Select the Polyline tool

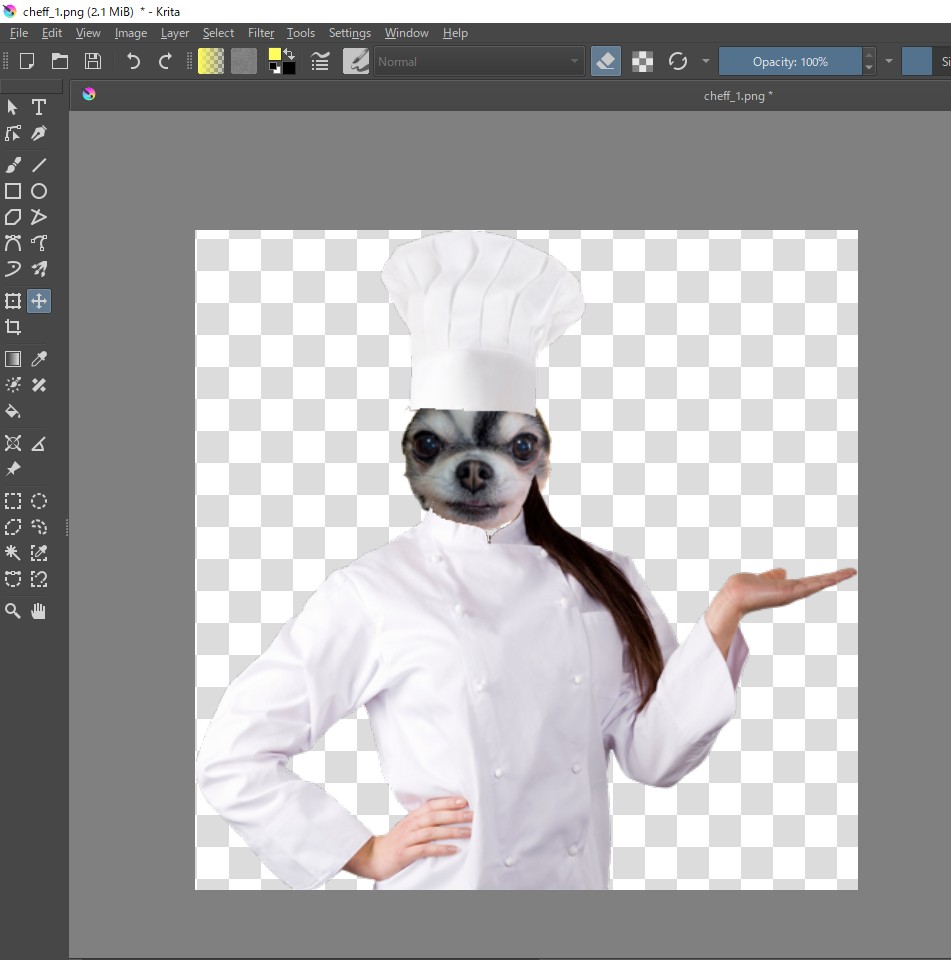pos(39,217)
